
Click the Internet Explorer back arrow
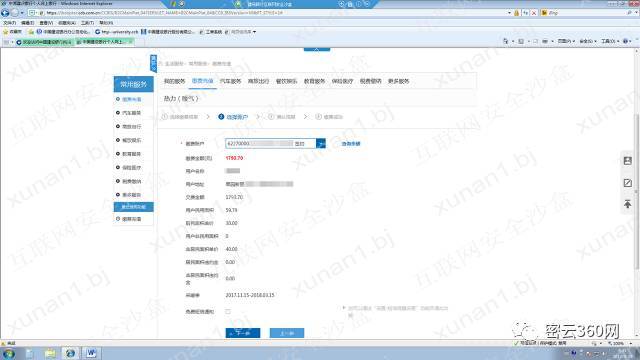coord(5,13)
